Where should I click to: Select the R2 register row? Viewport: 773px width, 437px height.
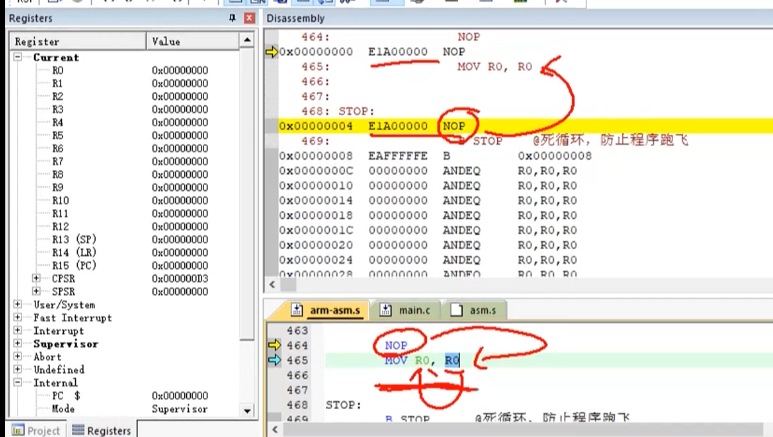pos(126,96)
